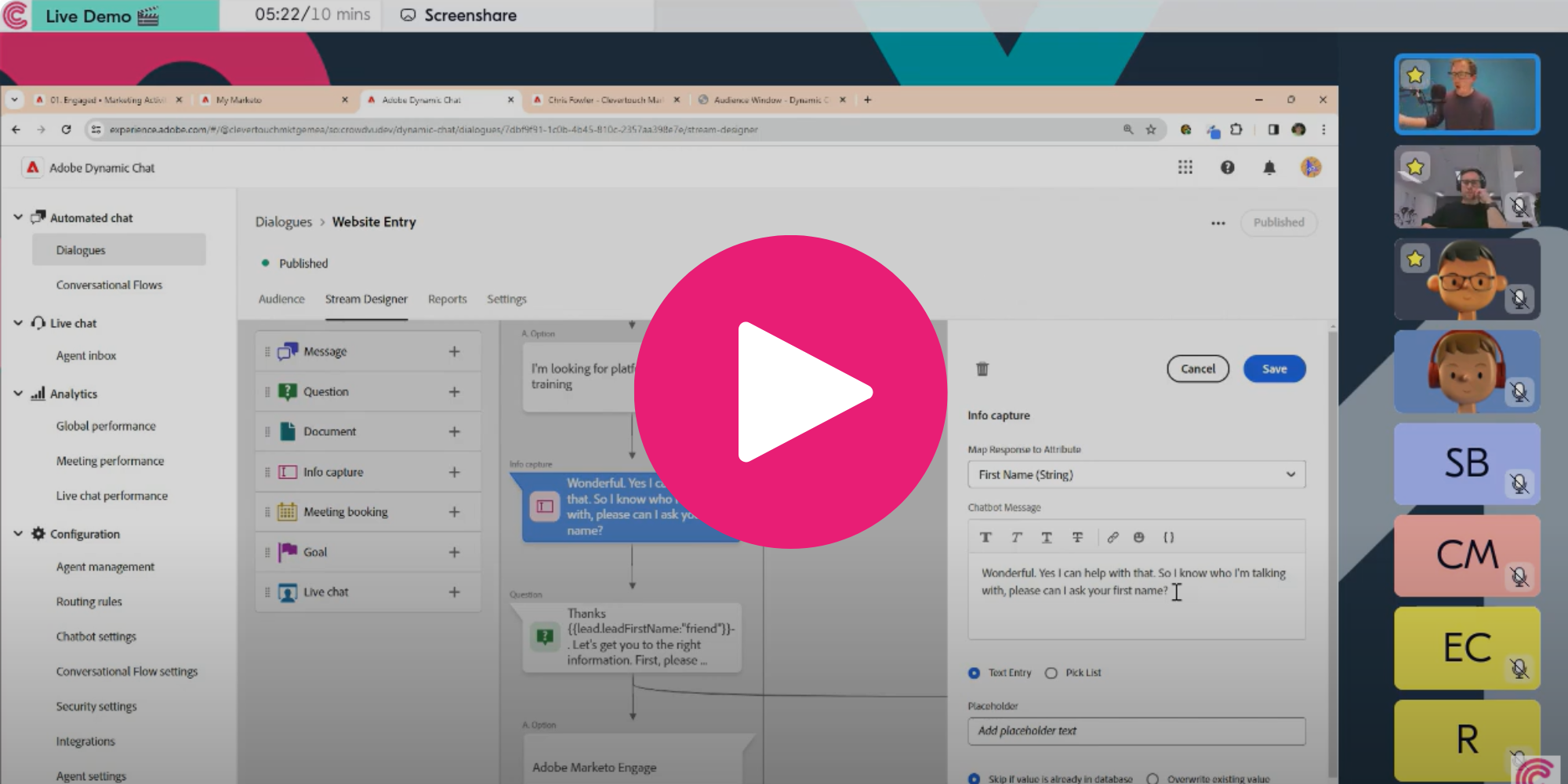1568x784 pixels.
Task: Open Routing rules in the sidebar
Action: [x=89, y=601]
